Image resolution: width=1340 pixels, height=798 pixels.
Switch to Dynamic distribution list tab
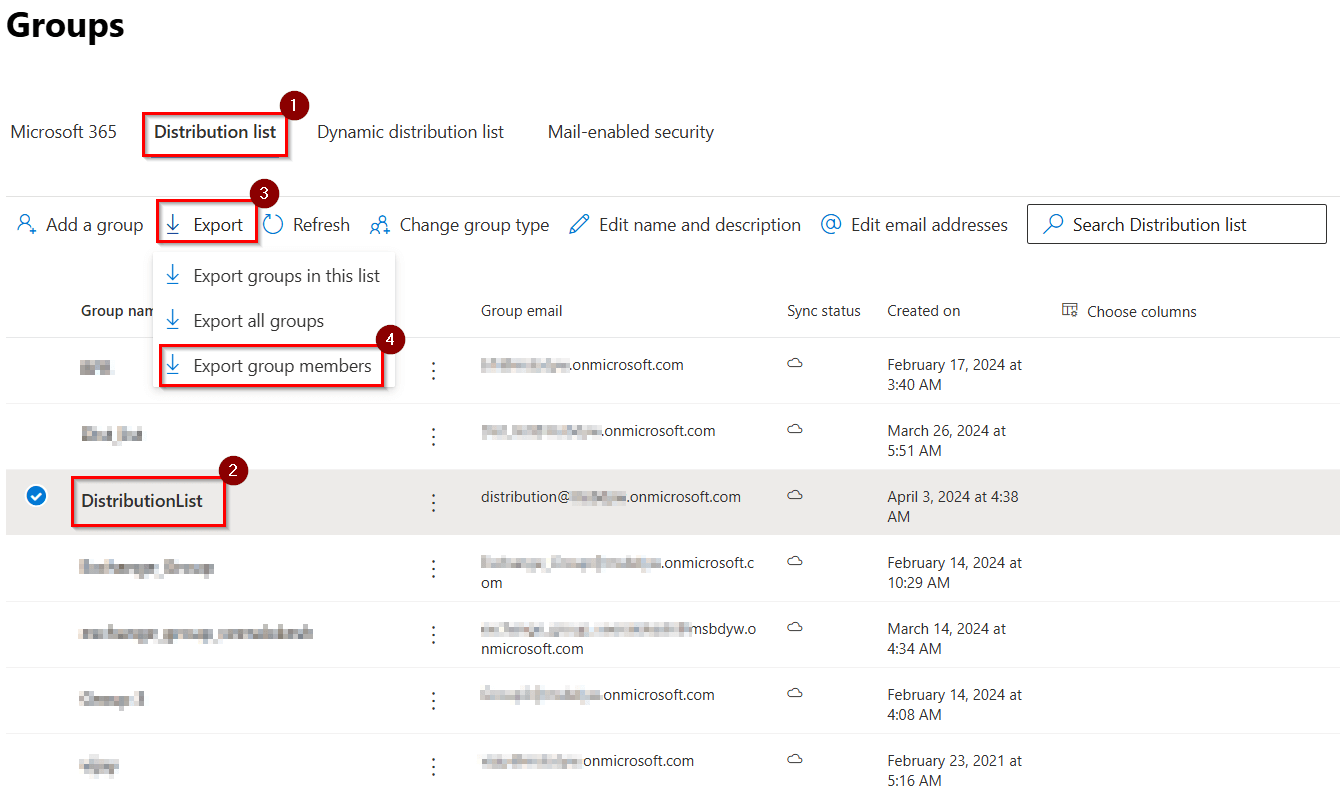(x=410, y=132)
